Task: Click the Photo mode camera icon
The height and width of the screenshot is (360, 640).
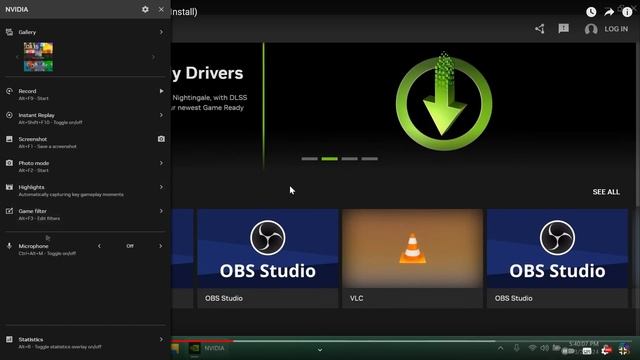Action: coord(9,163)
